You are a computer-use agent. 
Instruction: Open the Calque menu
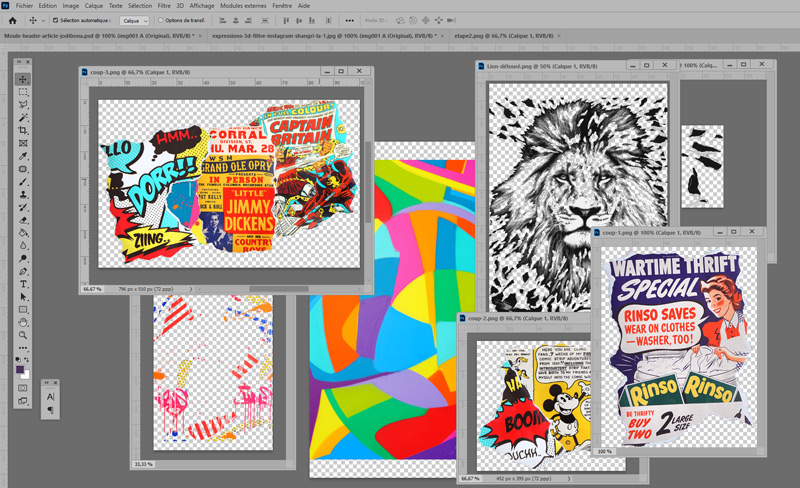(93, 6)
